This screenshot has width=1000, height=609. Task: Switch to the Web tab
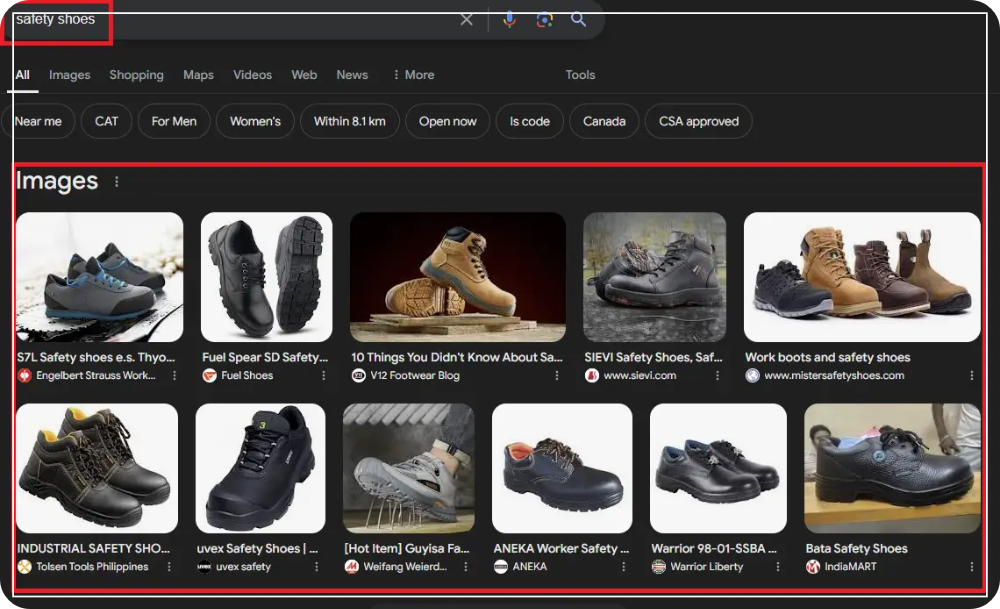pos(304,75)
